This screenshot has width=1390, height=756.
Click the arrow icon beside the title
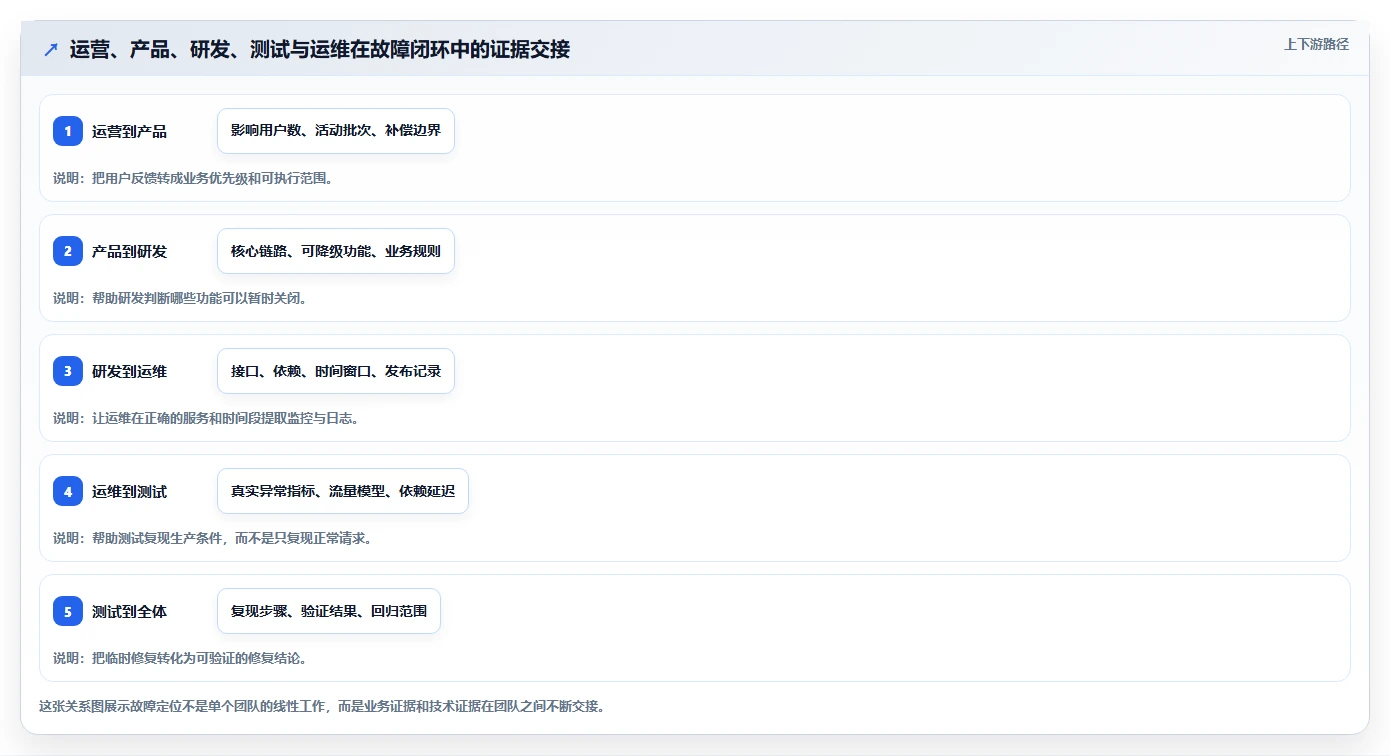51,49
